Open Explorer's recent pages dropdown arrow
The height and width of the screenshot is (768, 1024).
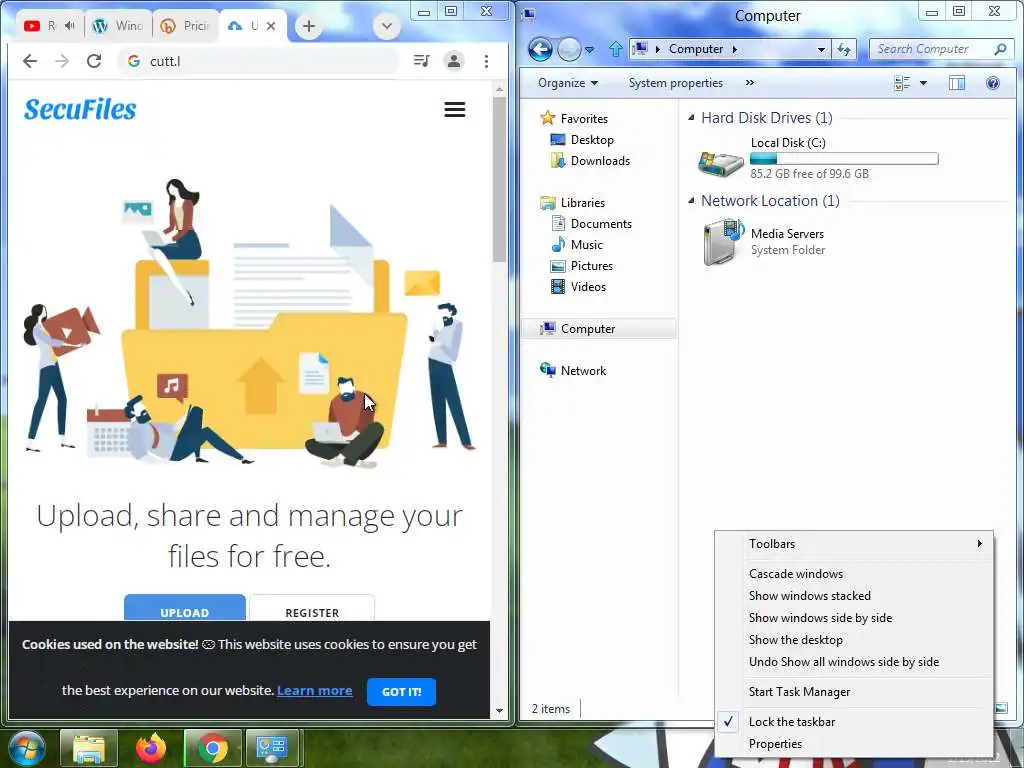pyautogui.click(x=589, y=50)
